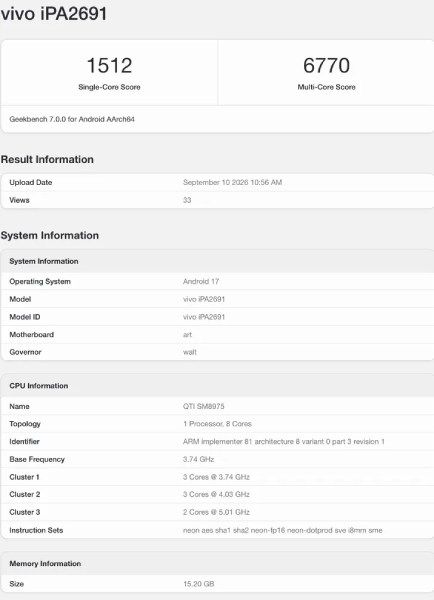Click the 'Result Information' heading
This screenshot has width=434, height=600.
tap(47, 160)
